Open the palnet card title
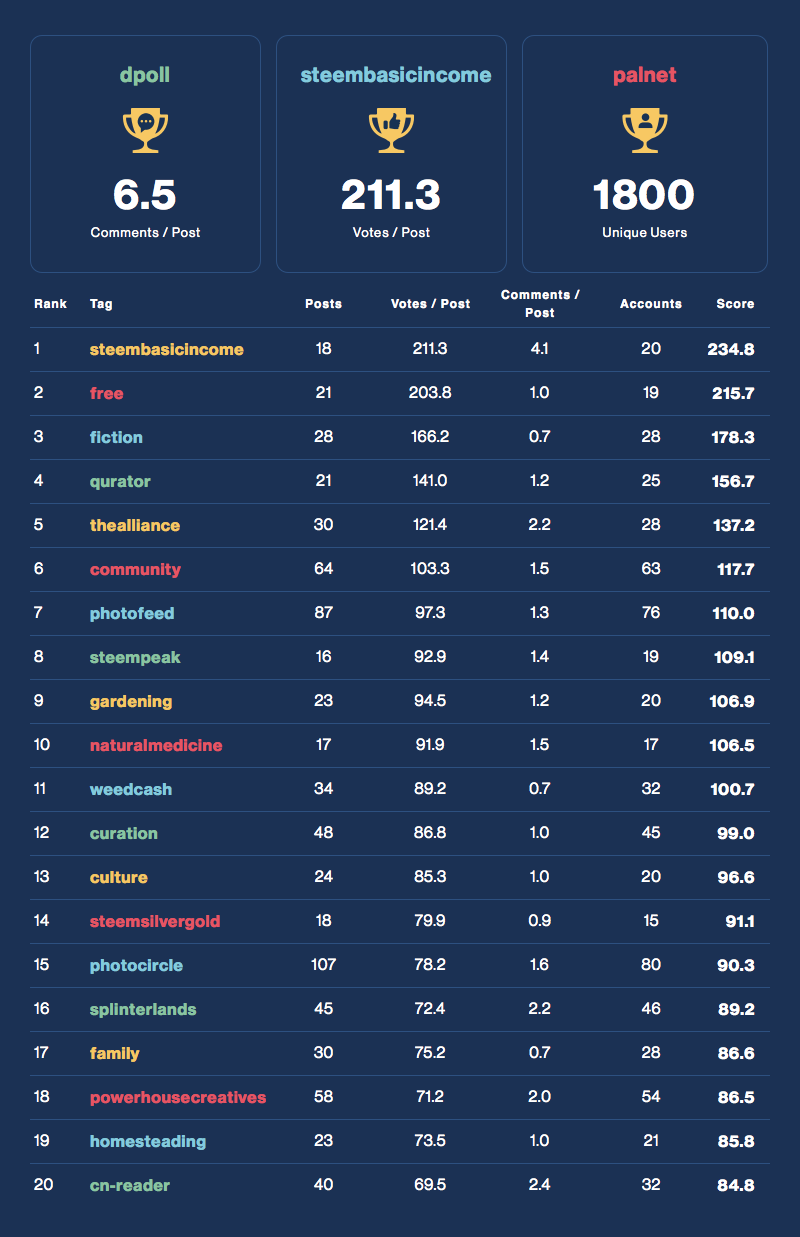This screenshot has height=1237, width=800. point(645,75)
